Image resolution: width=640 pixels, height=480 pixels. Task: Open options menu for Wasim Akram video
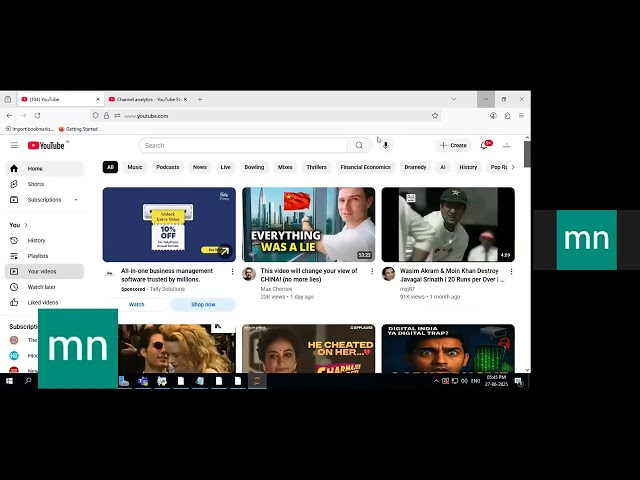pyautogui.click(x=511, y=271)
